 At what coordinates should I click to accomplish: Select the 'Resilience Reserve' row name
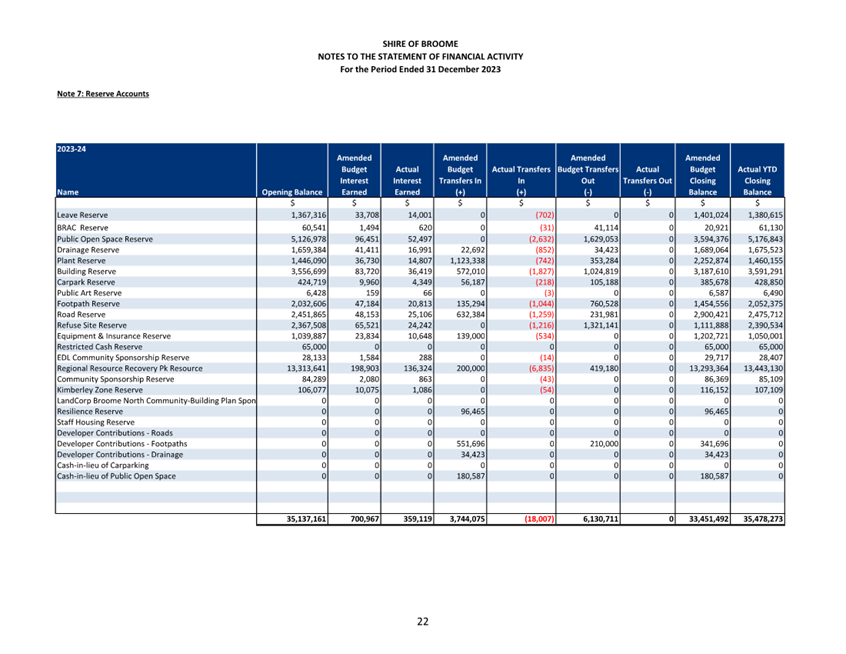coord(90,412)
